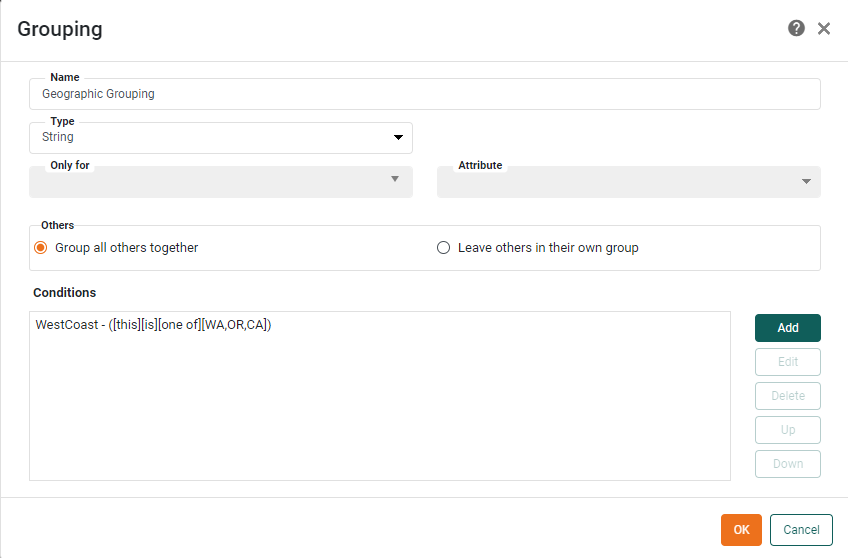Screen dimensions: 848x558
Task: Click empty area of Conditions list
Action: tap(380, 420)
